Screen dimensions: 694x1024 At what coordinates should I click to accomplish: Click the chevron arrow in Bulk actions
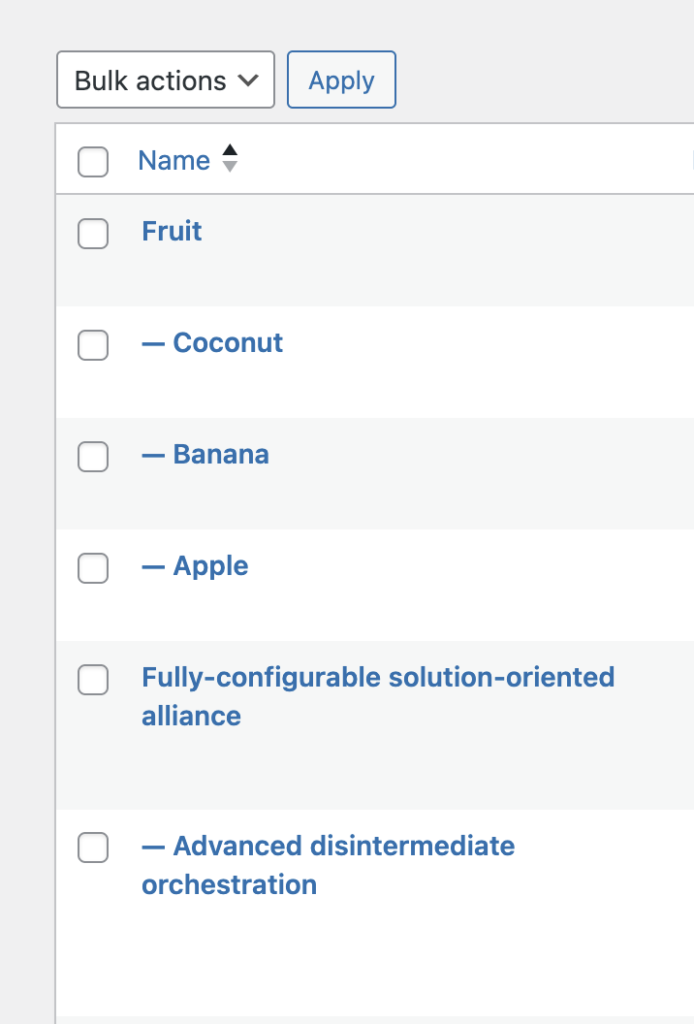(249, 81)
